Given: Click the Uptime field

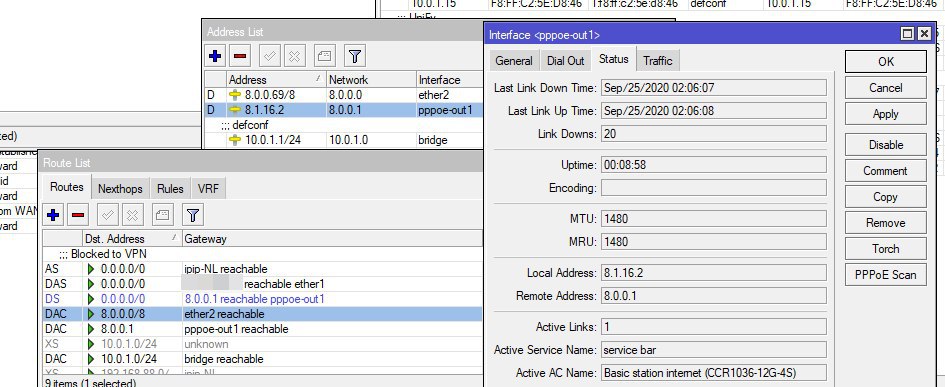Looking at the screenshot, I should (714, 165).
